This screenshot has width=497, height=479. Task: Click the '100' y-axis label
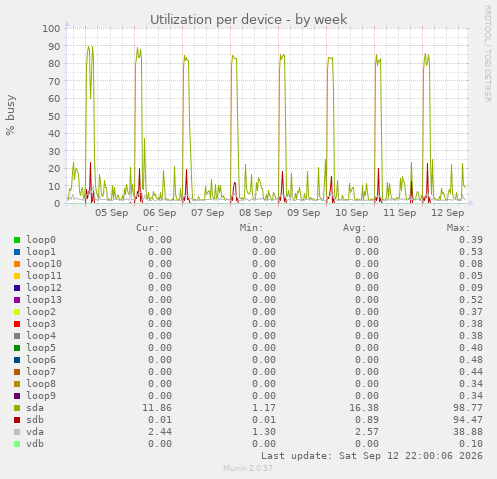[51, 28]
